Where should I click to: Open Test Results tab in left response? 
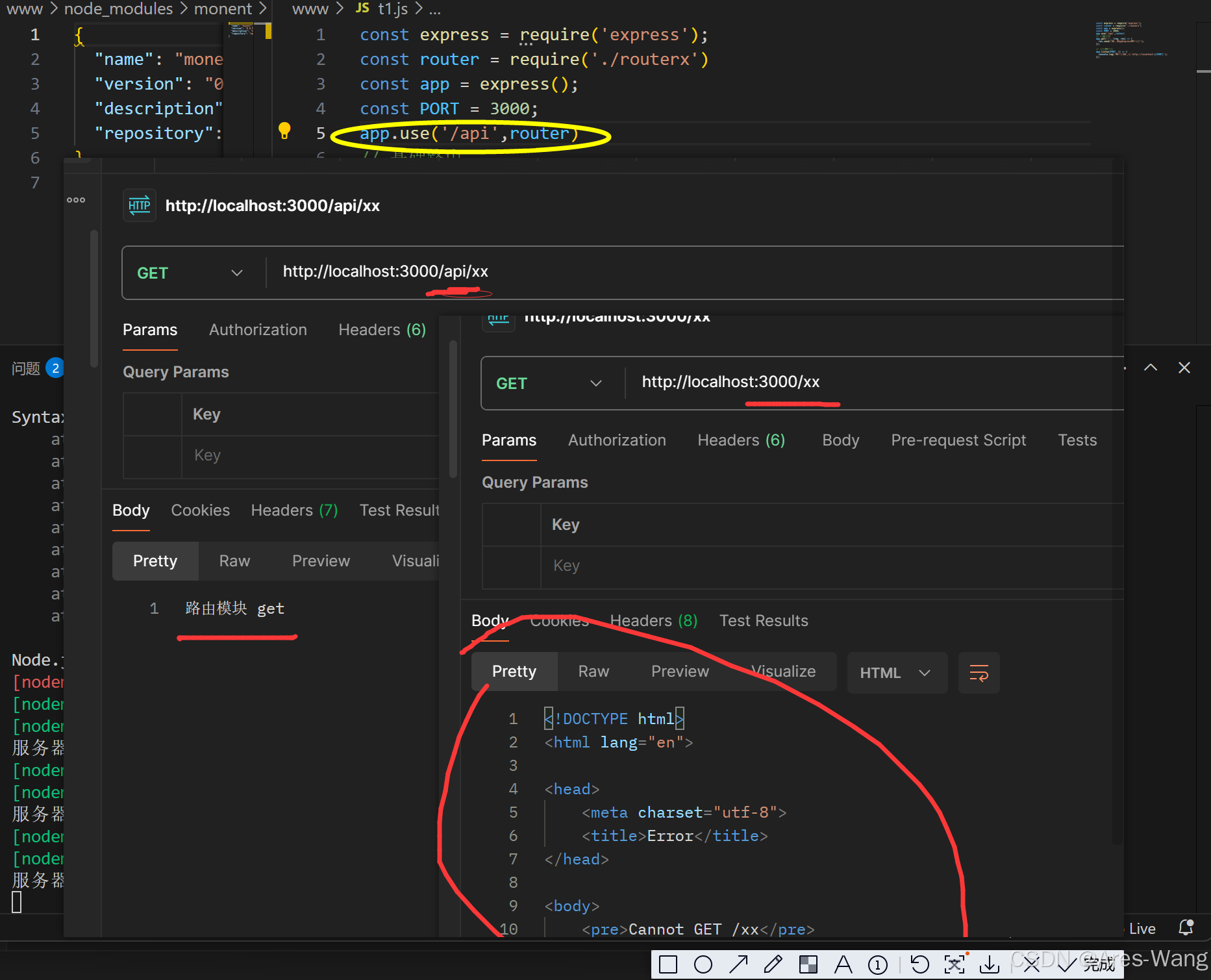pos(399,510)
